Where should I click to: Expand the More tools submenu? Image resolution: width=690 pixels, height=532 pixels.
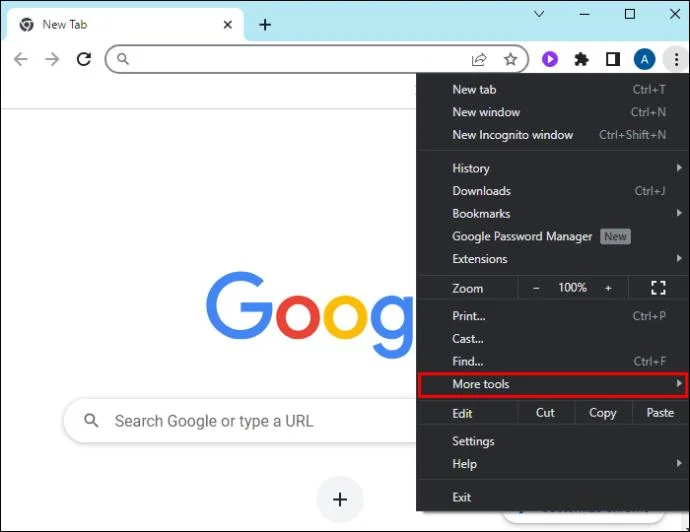pos(553,384)
